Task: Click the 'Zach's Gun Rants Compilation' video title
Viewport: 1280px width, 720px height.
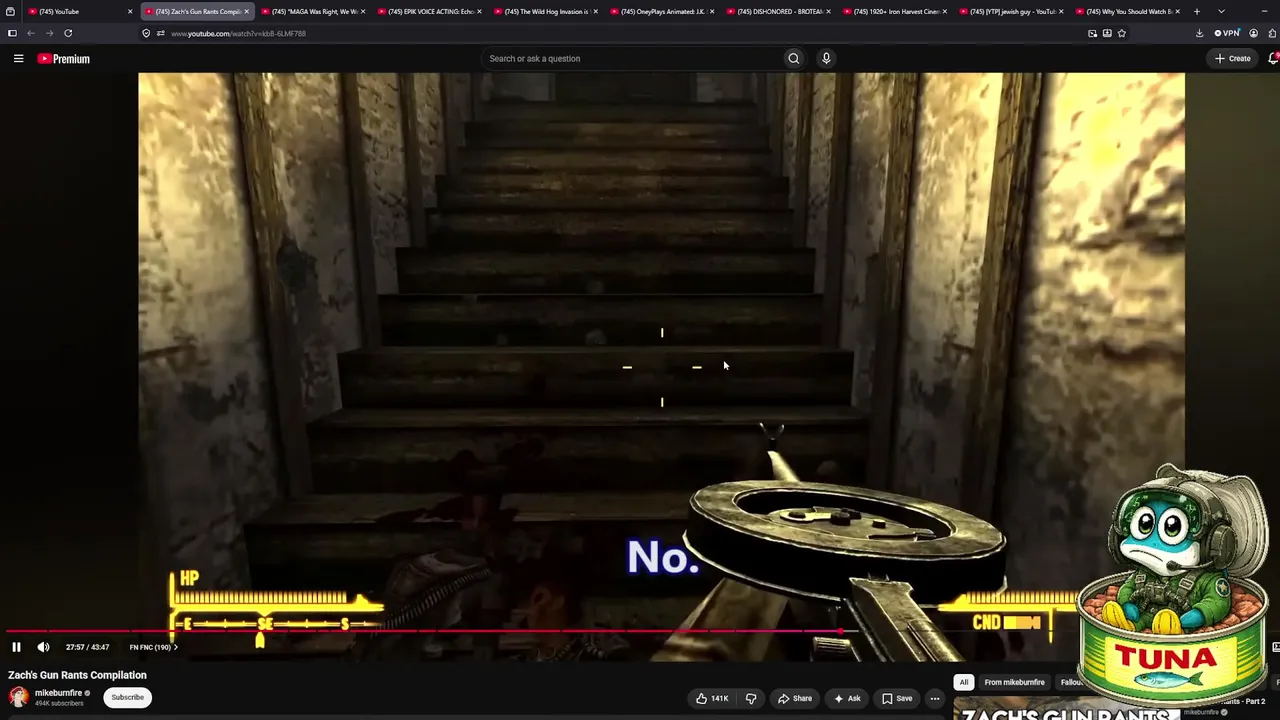Action: pos(77,675)
